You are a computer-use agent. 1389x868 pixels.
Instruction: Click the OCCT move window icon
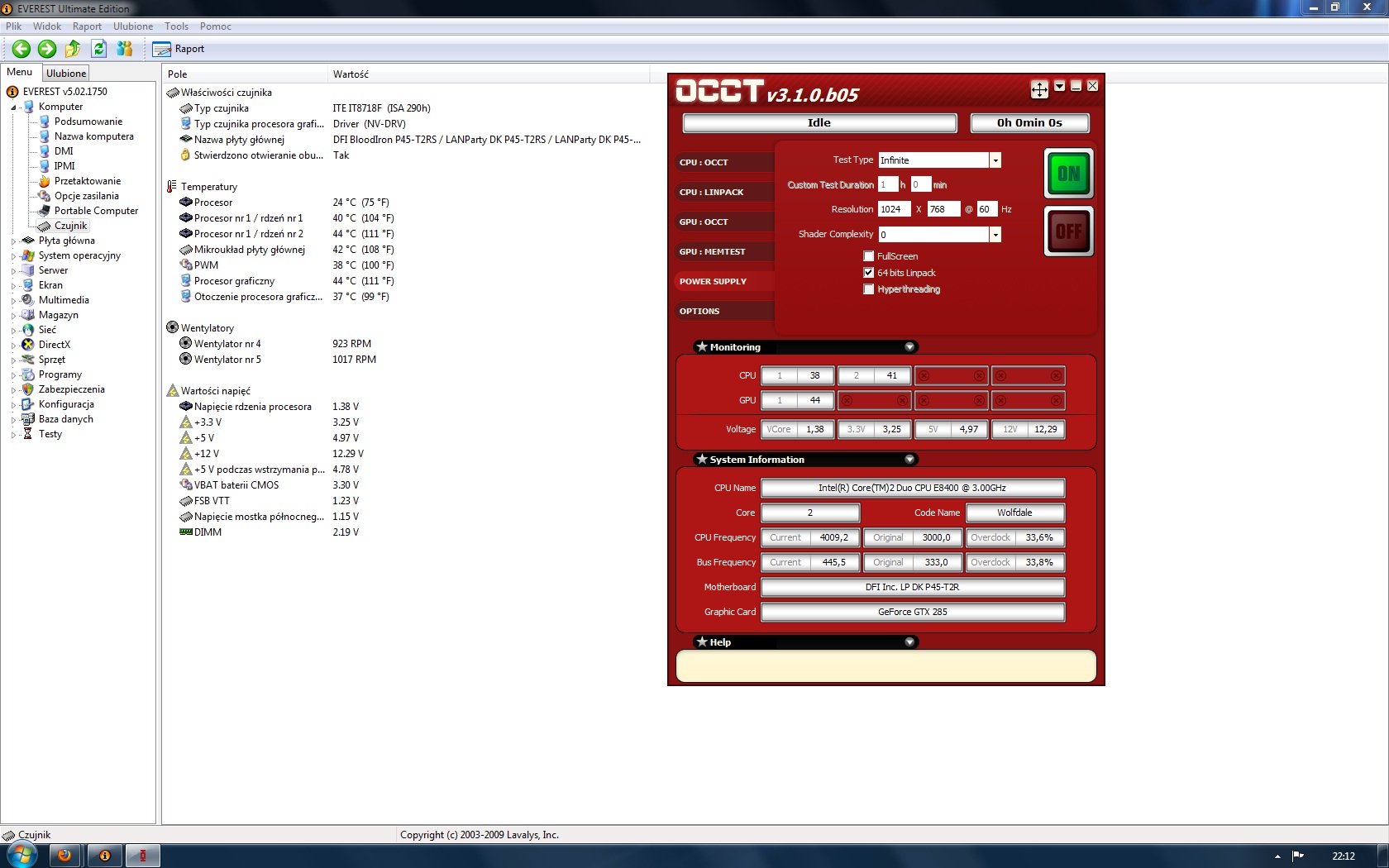[x=1039, y=88]
